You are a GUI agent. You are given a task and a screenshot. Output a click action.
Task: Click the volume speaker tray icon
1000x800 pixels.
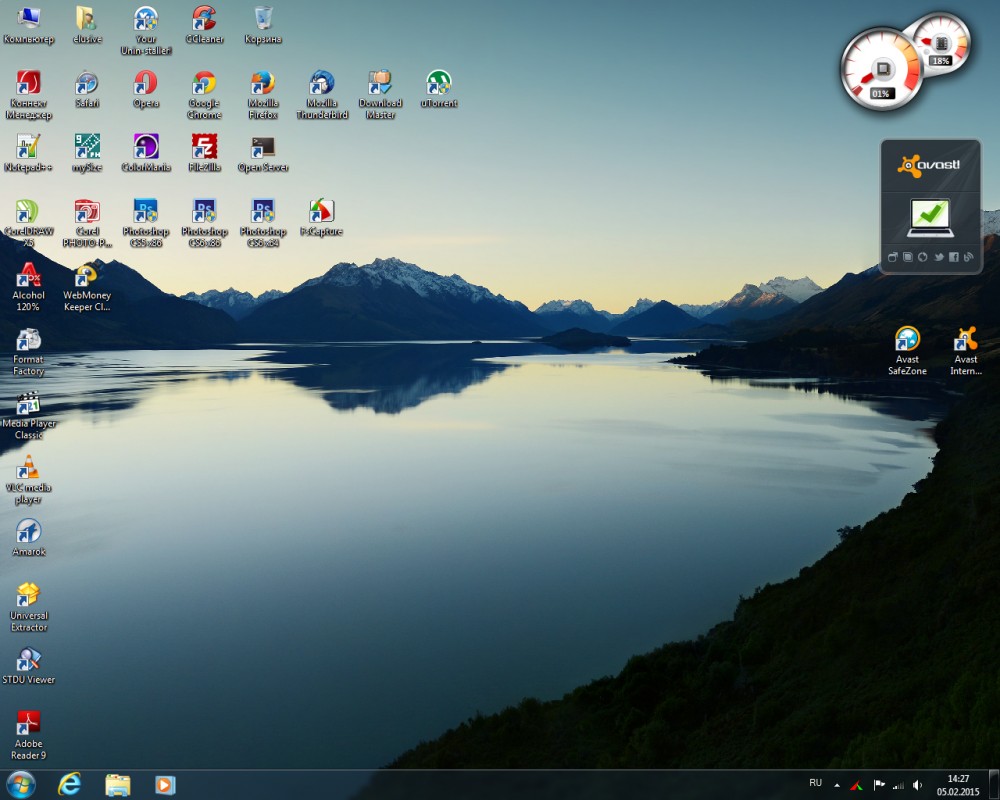(x=919, y=785)
